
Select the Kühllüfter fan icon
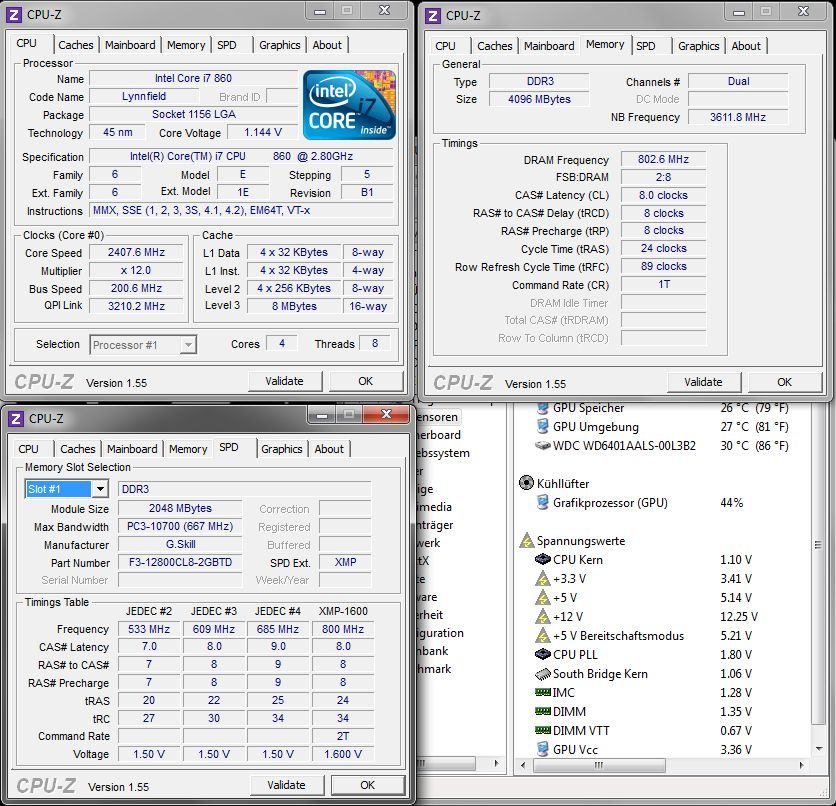point(526,483)
